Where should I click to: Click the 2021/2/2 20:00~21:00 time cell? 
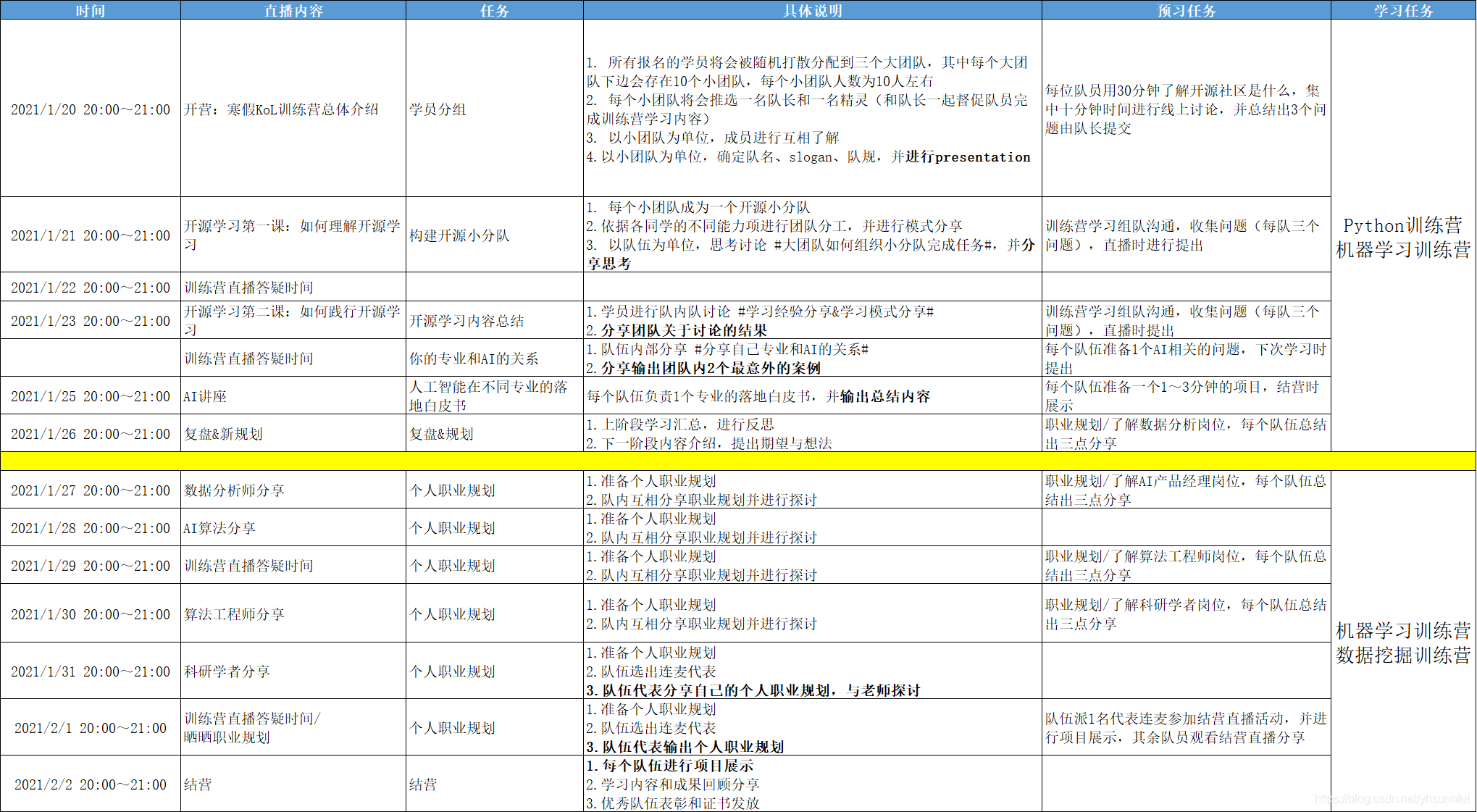click(91, 784)
